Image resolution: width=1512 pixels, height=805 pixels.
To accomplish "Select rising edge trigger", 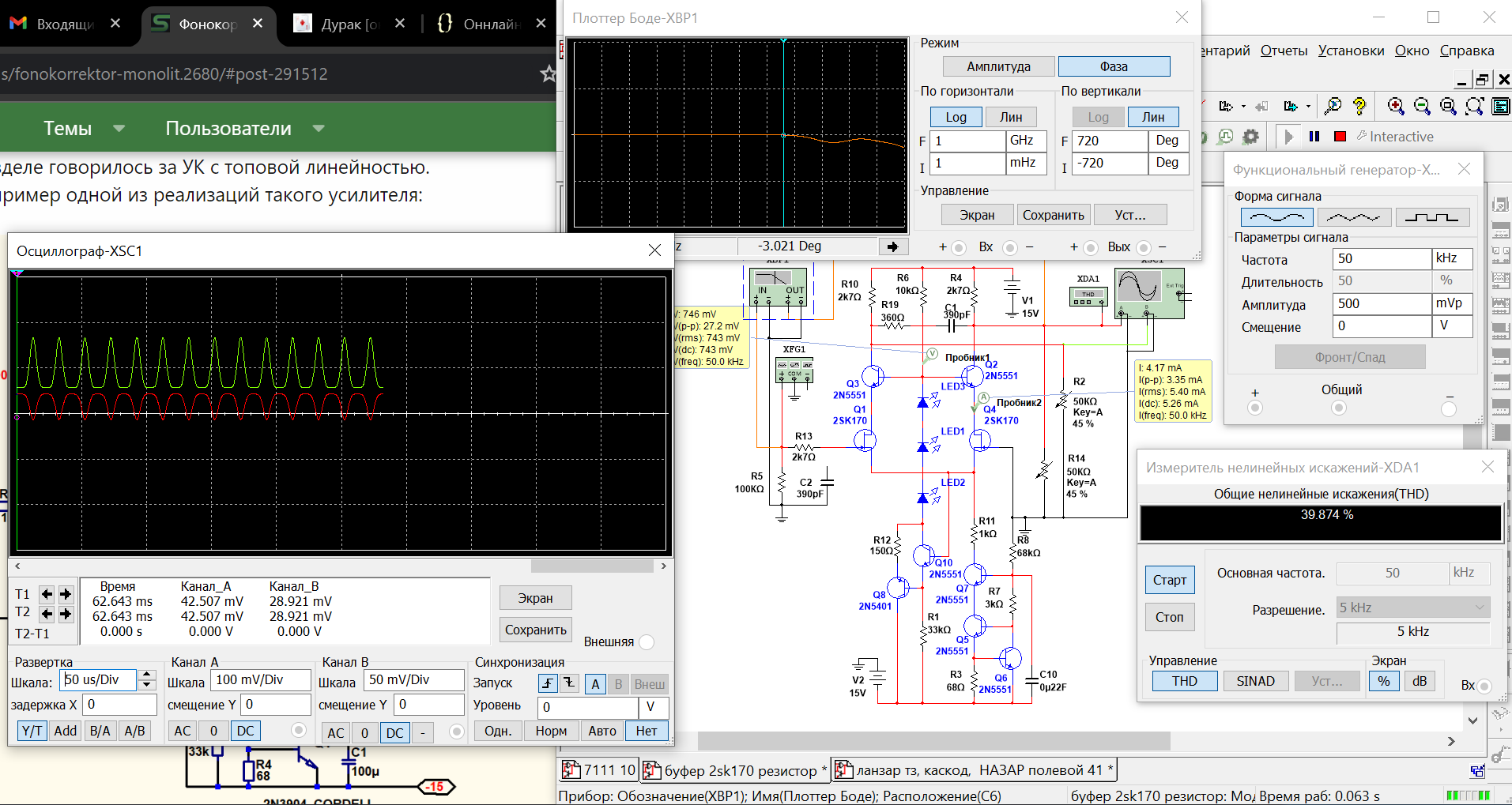I will pyautogui.click(x=548, y=683).
